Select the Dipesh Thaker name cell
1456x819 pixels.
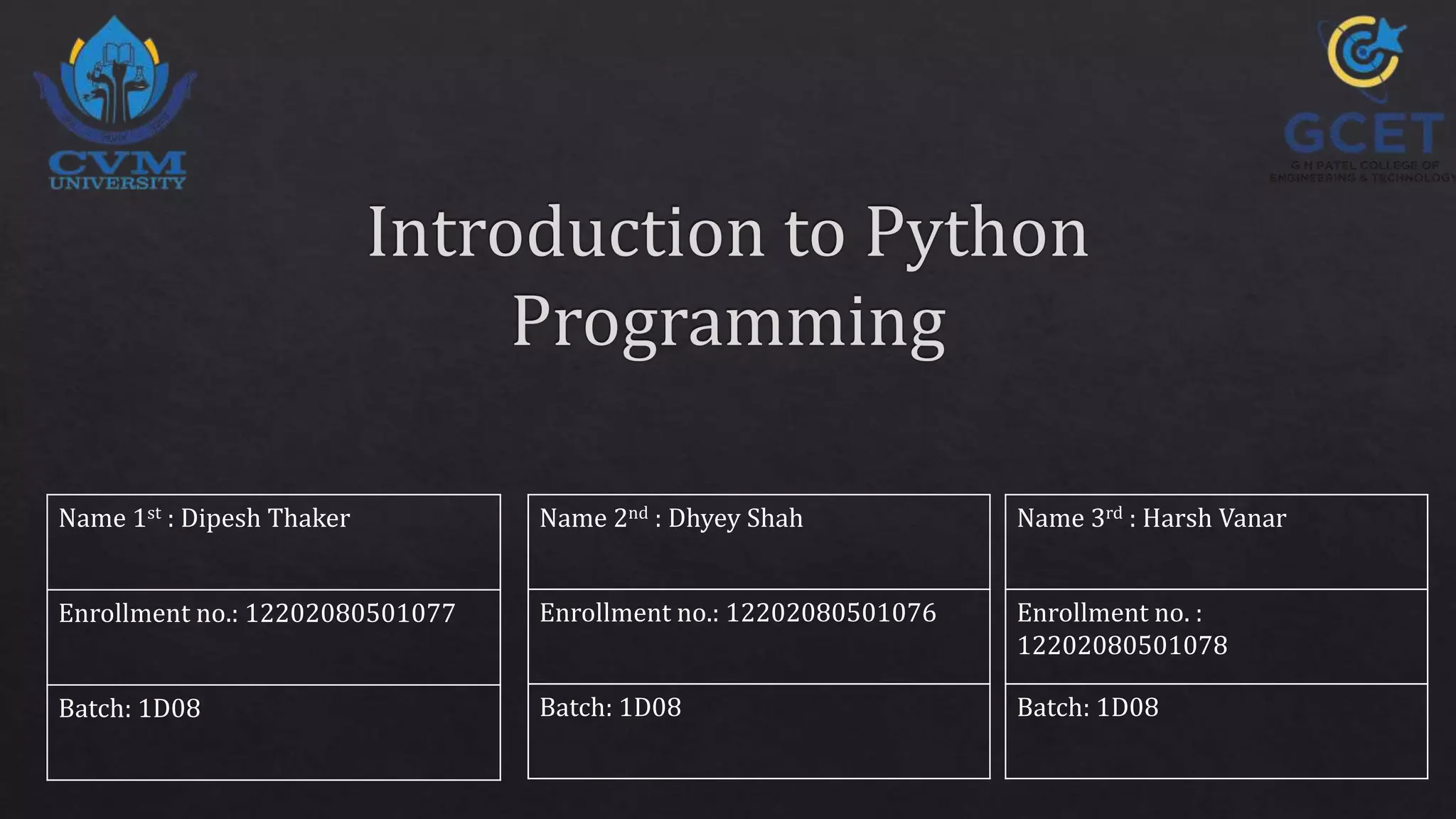point(265,519)
